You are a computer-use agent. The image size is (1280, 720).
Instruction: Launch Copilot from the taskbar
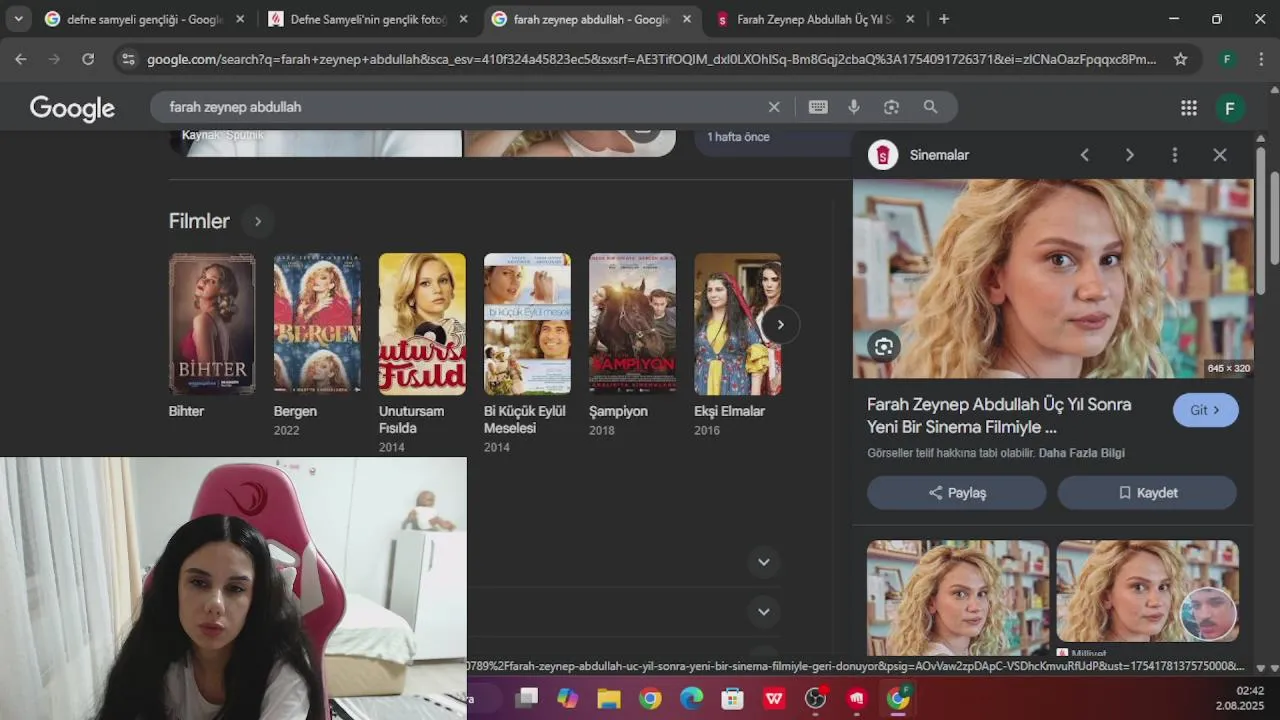(567, 698)
